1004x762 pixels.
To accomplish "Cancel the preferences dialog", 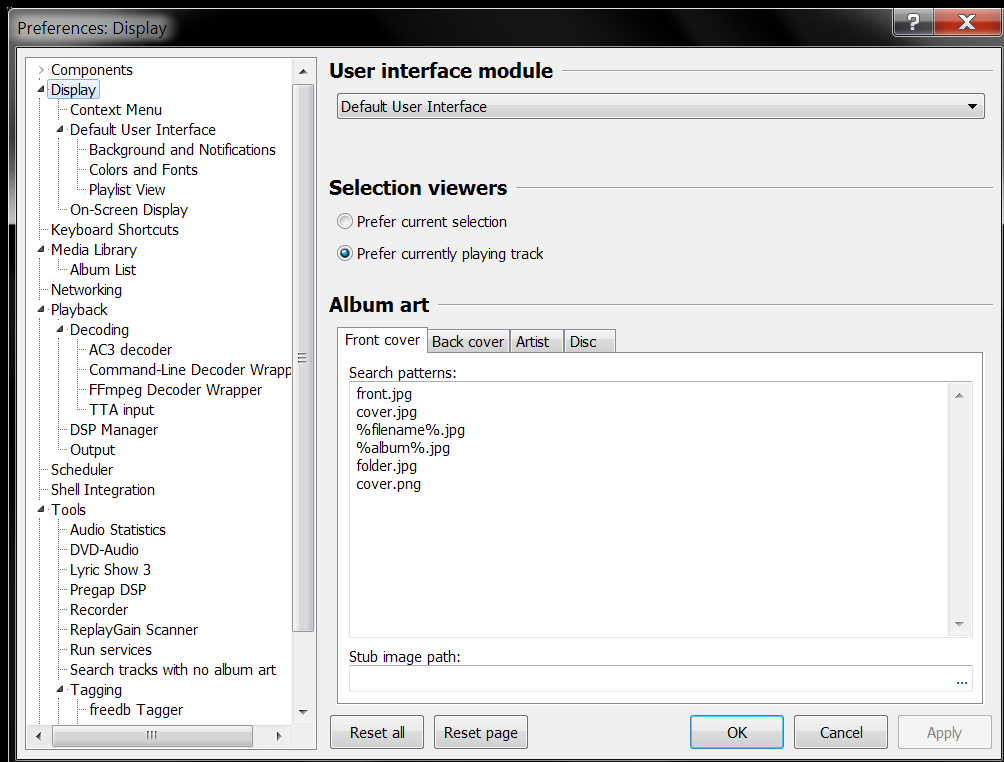I will [841, 733].
